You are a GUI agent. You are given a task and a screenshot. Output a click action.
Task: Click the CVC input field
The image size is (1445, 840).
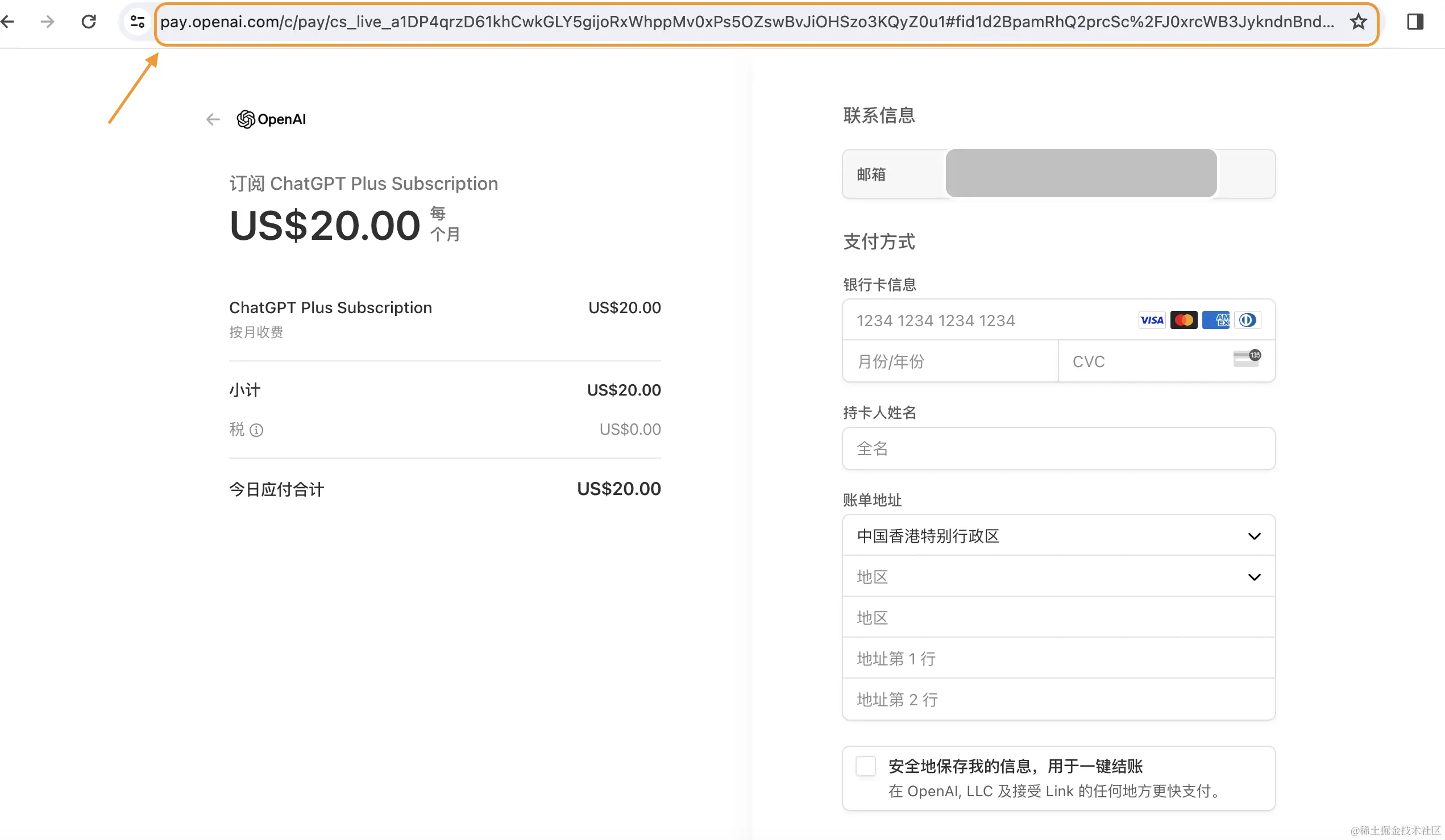pos(1147,361)
